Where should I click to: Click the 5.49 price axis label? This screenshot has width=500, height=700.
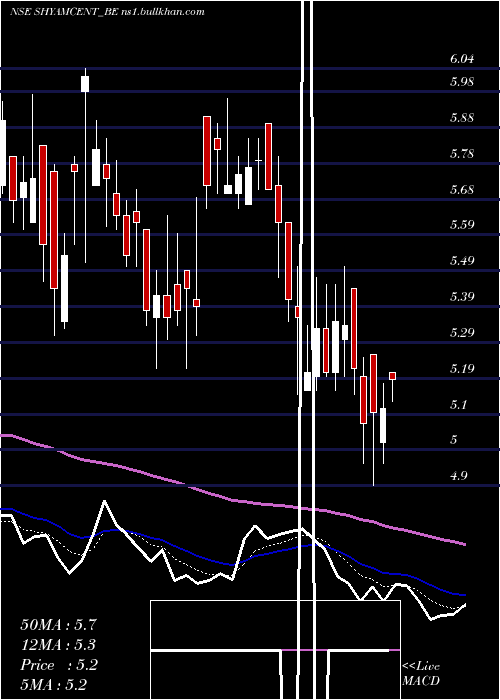462,261
